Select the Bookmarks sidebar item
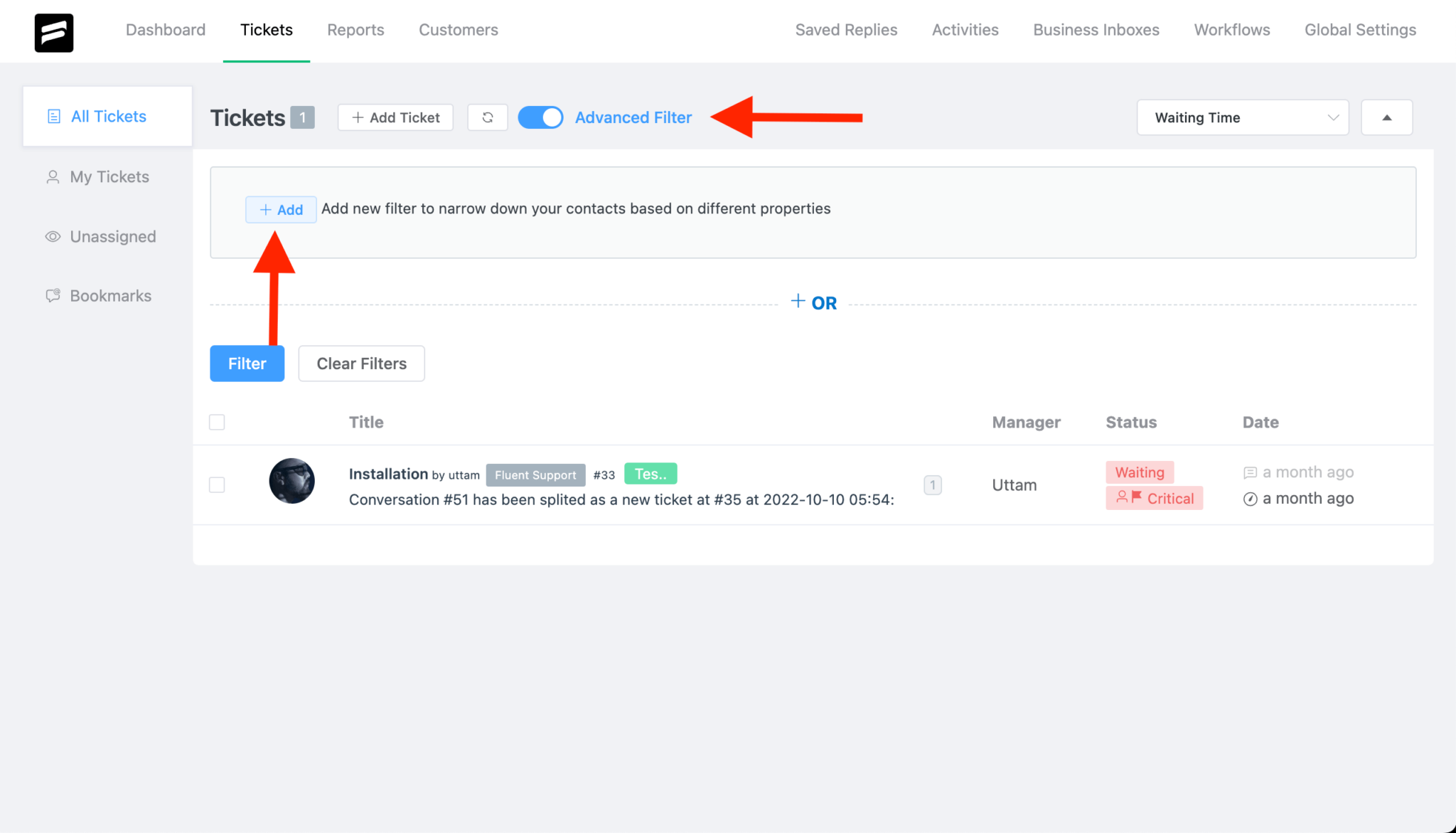Screen dimensions: 1456x833 107,296
